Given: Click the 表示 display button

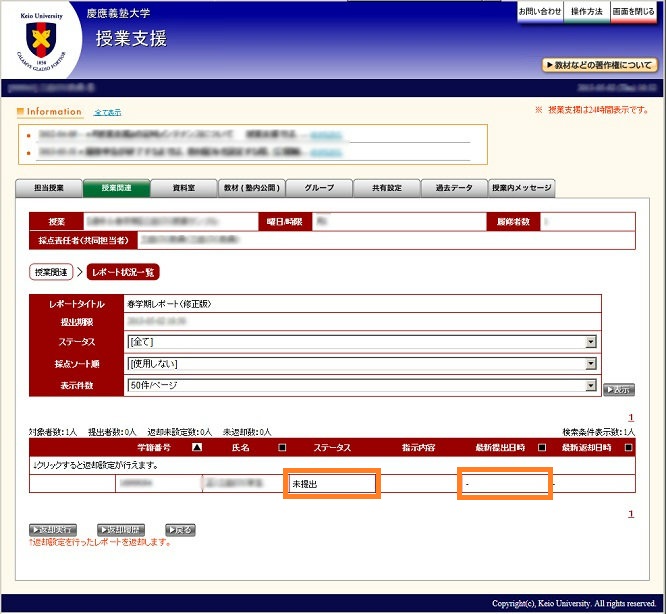Looking at the screenshot, I should 619,389.
